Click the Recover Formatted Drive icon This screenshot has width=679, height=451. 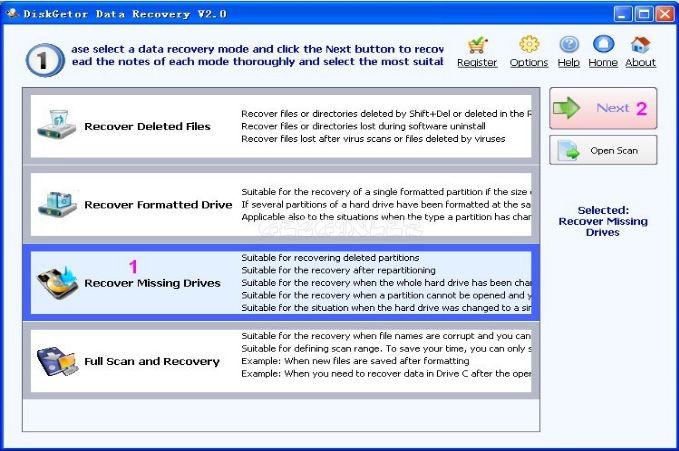click(x=58, y=204)
